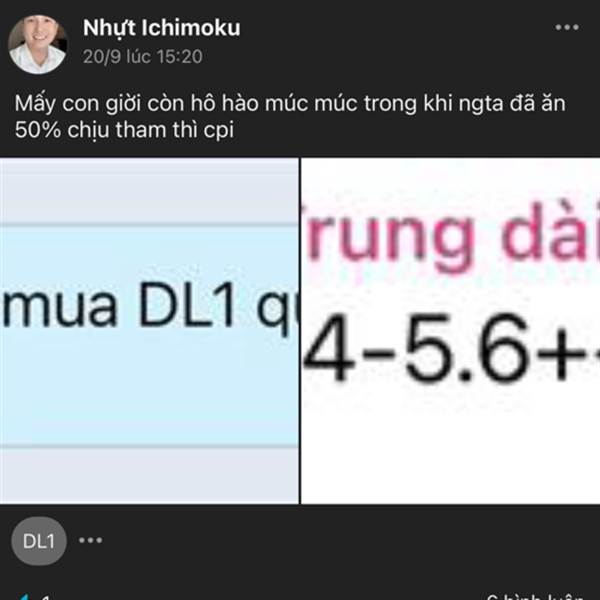Tap the pink rung dài text
600x600 pixels.
click(x=448, y=237)
